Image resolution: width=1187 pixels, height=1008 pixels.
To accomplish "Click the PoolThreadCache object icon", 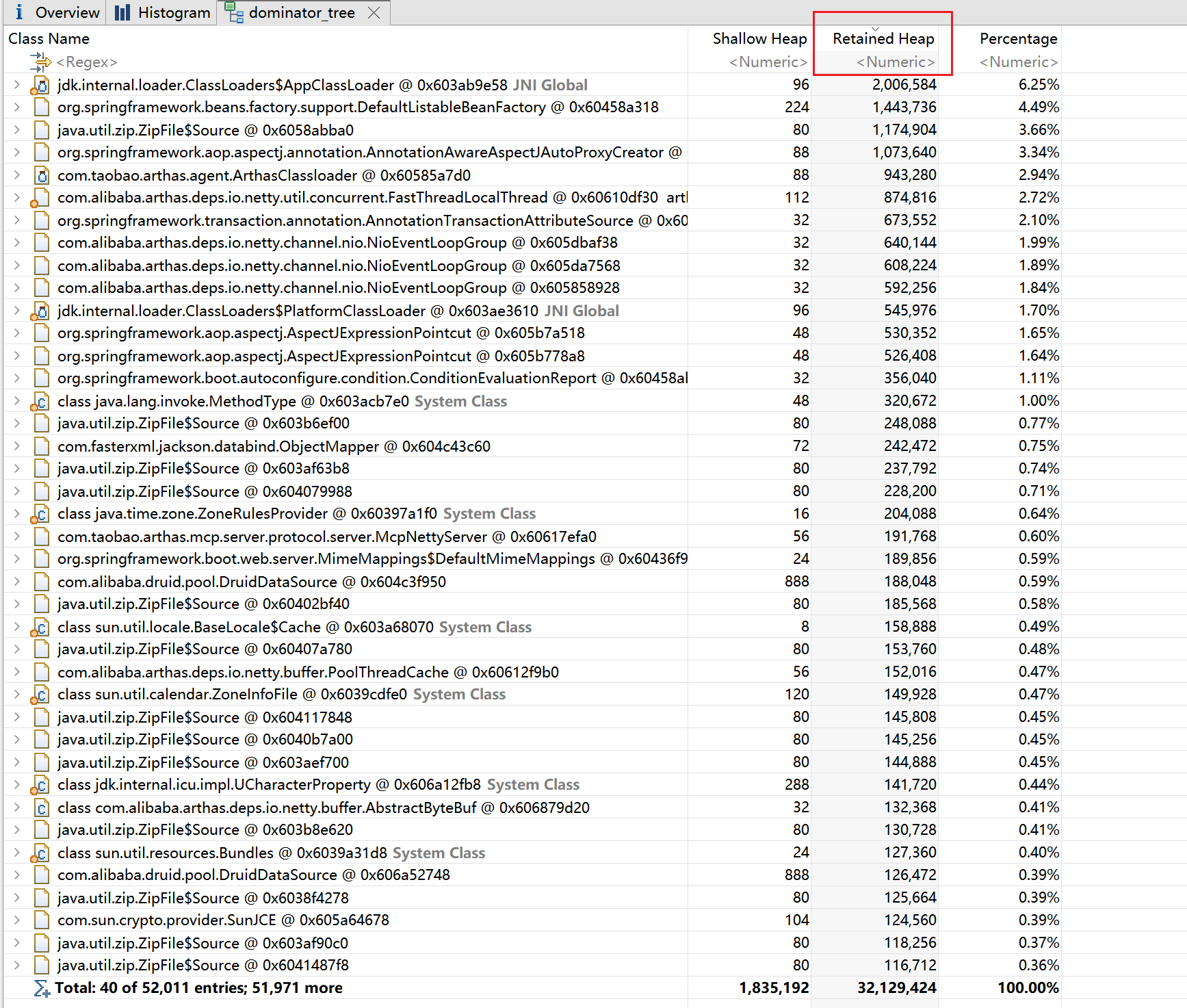I will (x=41, y=672).
